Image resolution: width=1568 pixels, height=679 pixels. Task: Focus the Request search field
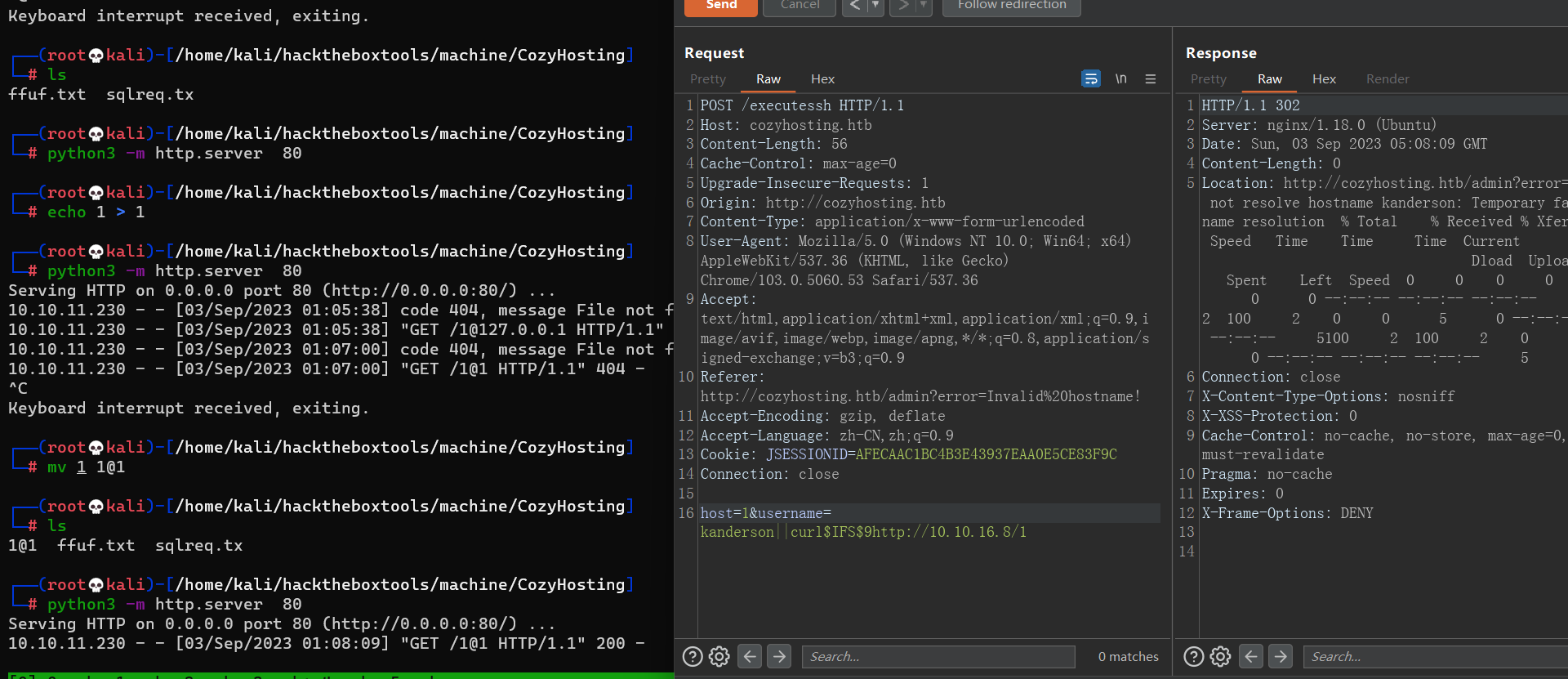(x=938, y=656)
